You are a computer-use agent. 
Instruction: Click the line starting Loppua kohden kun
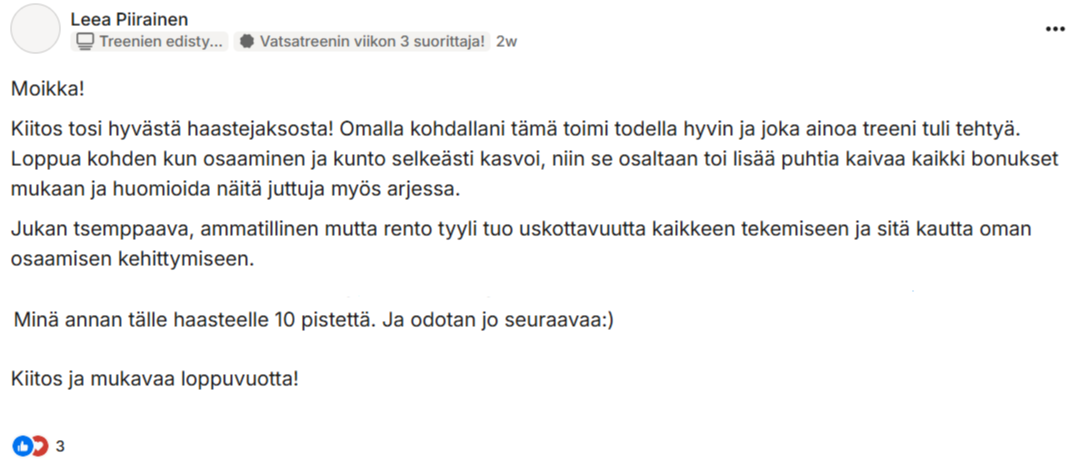535,158
